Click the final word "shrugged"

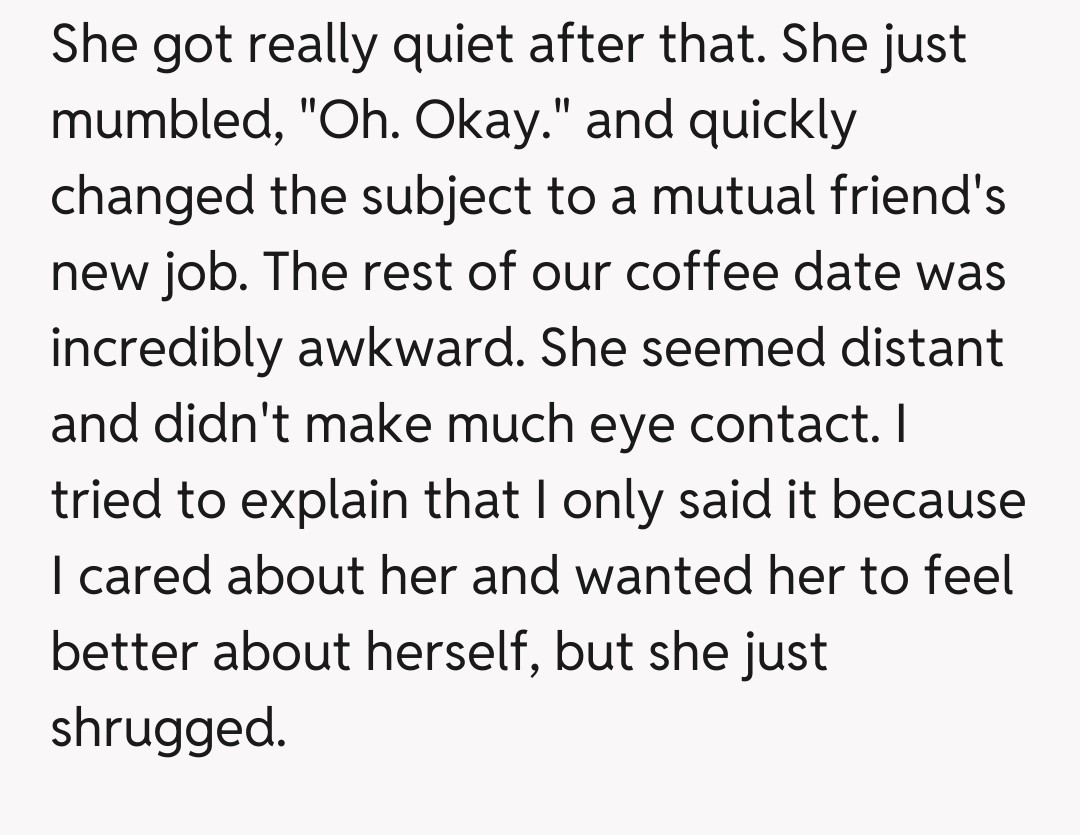click(x=166, y=728)
